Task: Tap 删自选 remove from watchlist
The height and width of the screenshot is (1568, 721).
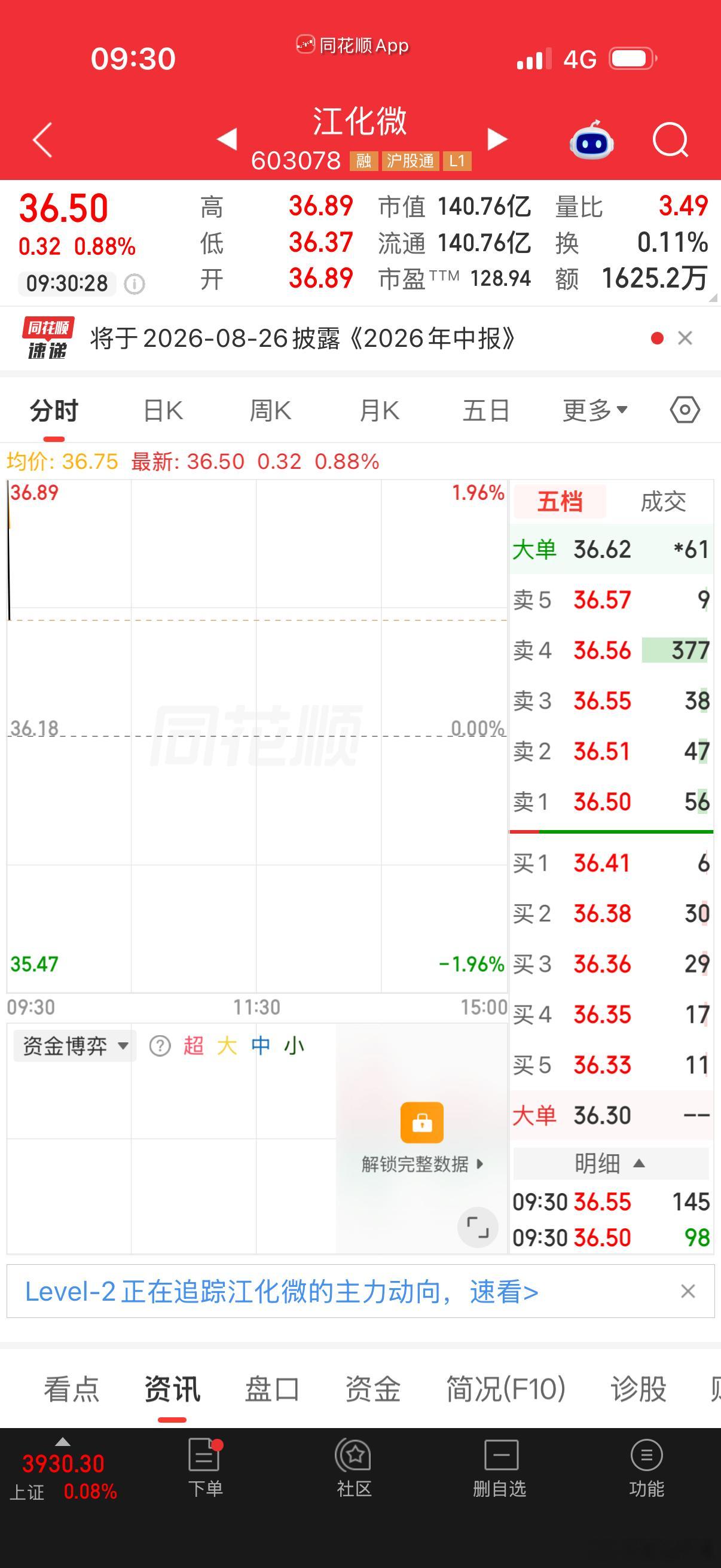Action: pos(500,1468)
